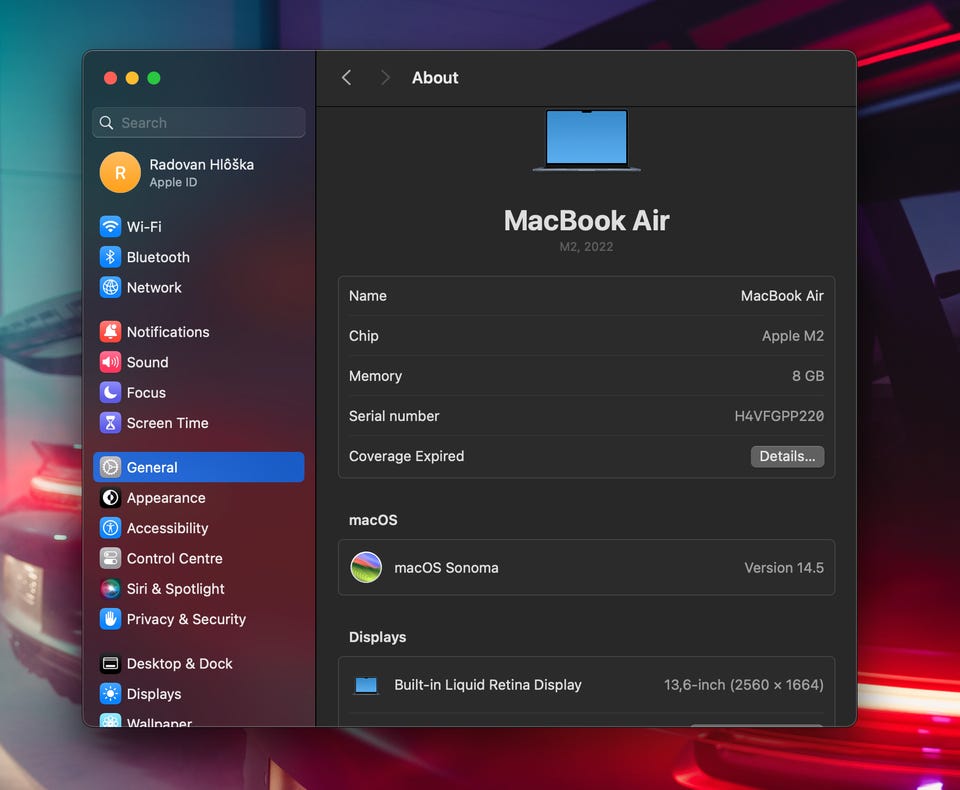This screenshot has height=790, width=960.
Task: Open Radovan Hlôška Apple ID account
Action: pyautogui.click(x=199, y=173)
